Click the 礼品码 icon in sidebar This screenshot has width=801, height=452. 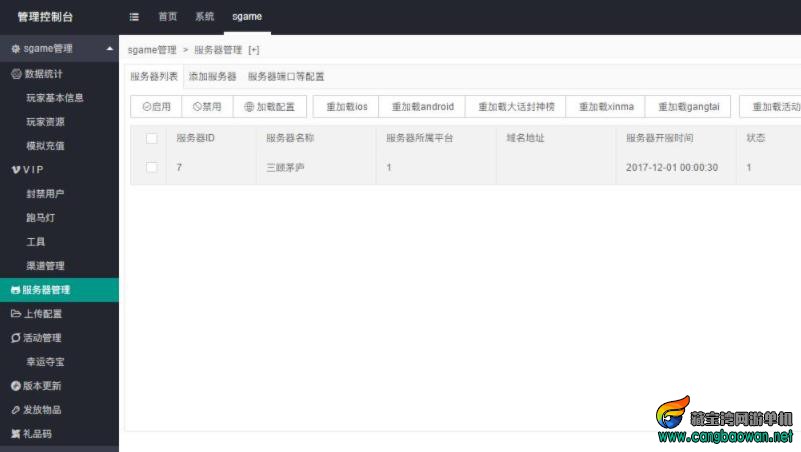(16, 434)
